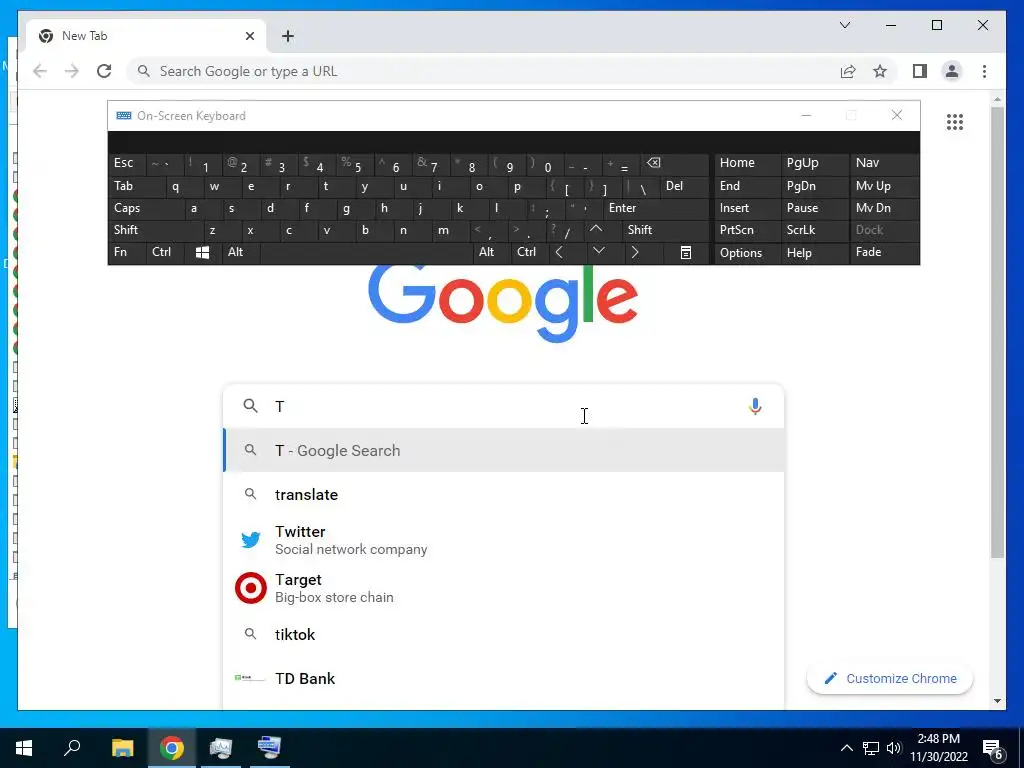Select the 'tiktok' suggestion
Image resolution: width=1024 pixels, height=768 pixels.
[503, 634]
